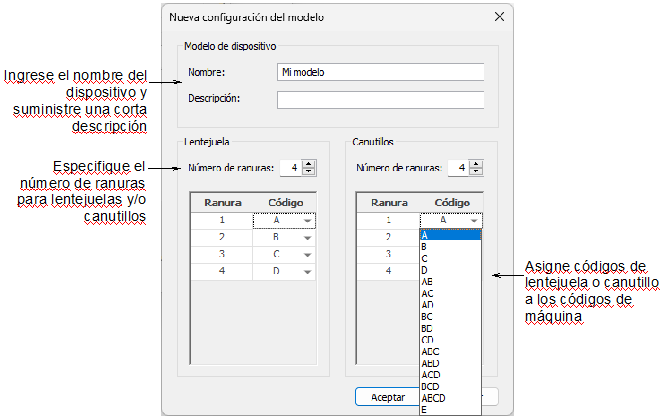
Task: Decrease Canutillos número de ranuras
Action: point(476,171)
